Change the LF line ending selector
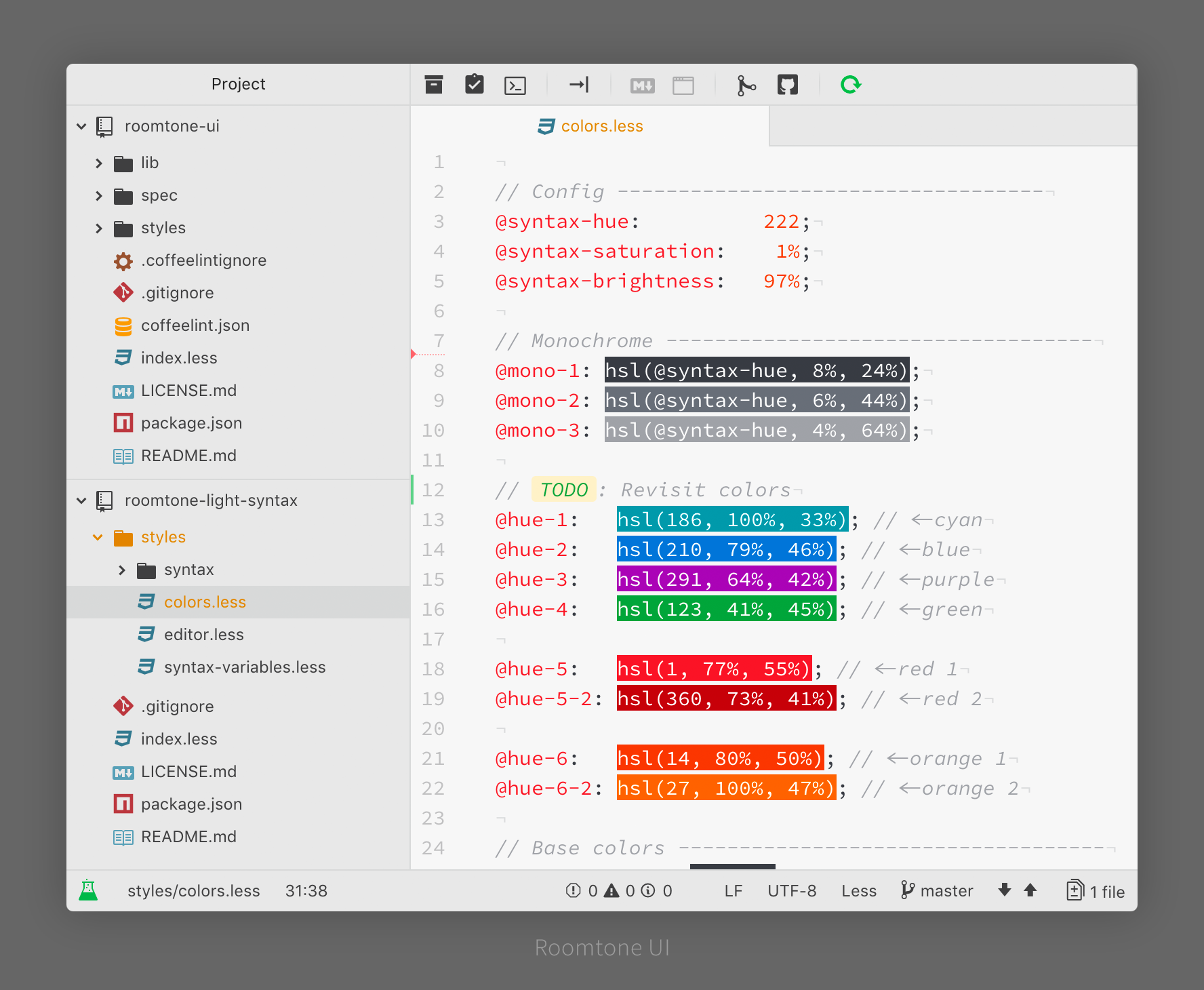The height and width of the screenshot is (990, 1204). (734, 891)
